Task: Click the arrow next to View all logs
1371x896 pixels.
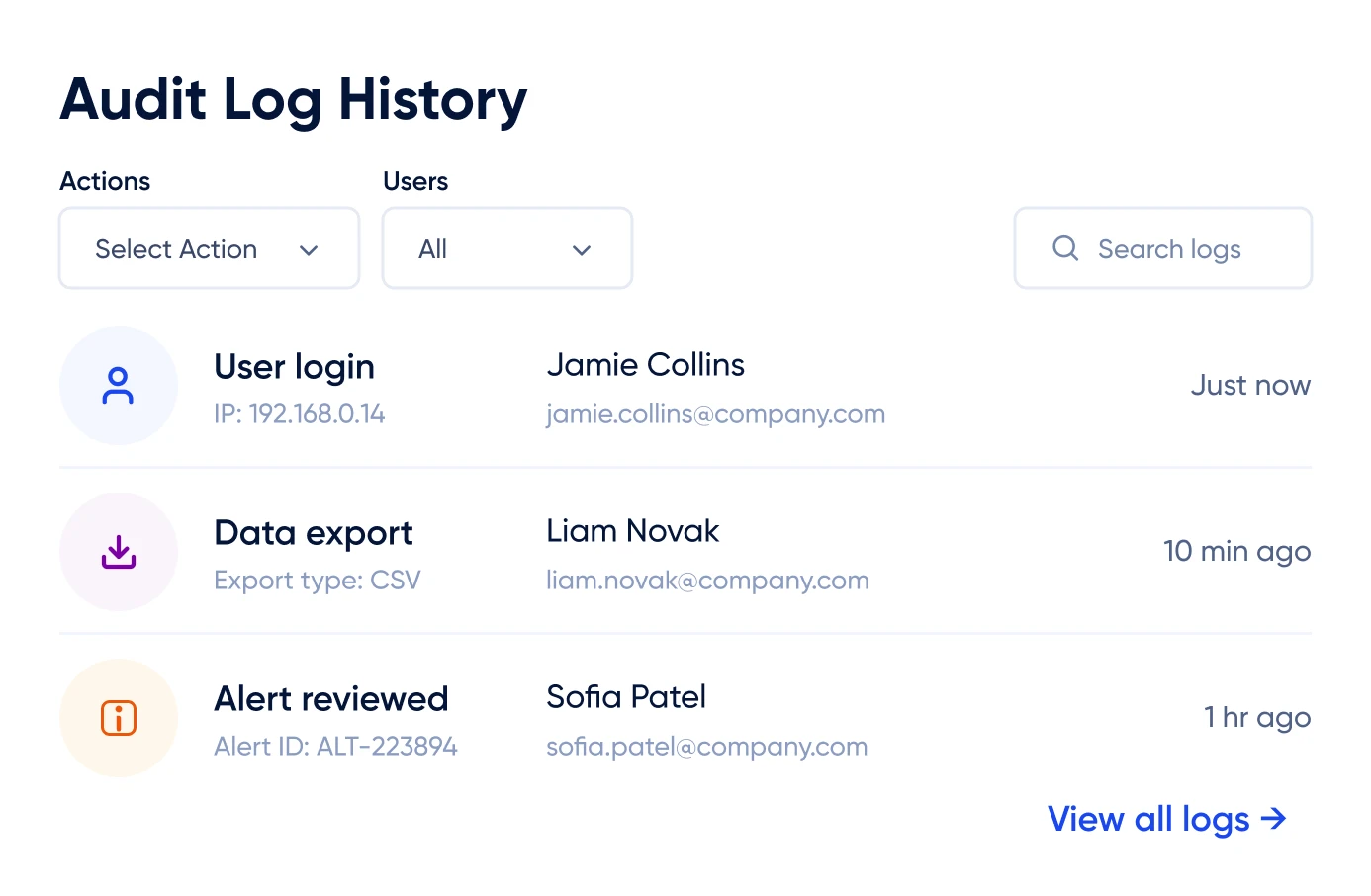Action: (1275, 819)
